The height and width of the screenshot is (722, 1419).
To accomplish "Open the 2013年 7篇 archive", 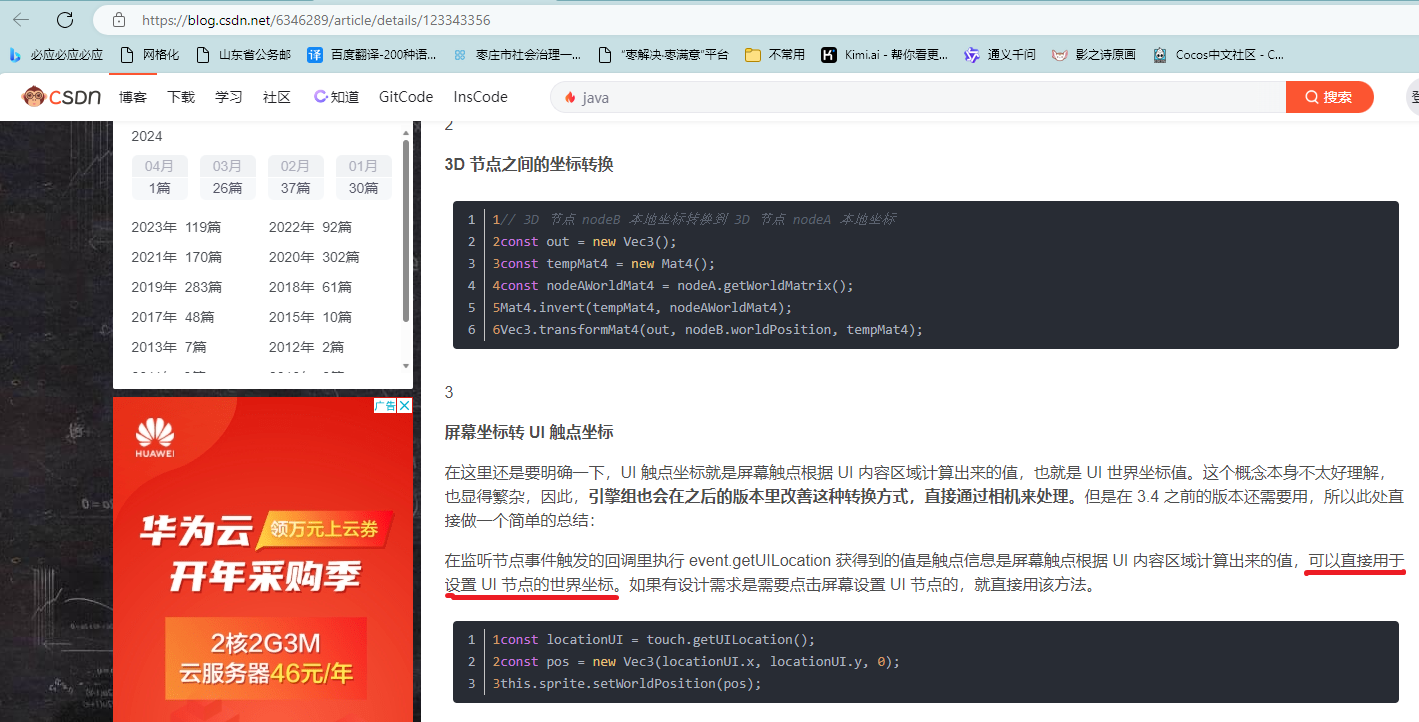I will click(x=169, y=347).
